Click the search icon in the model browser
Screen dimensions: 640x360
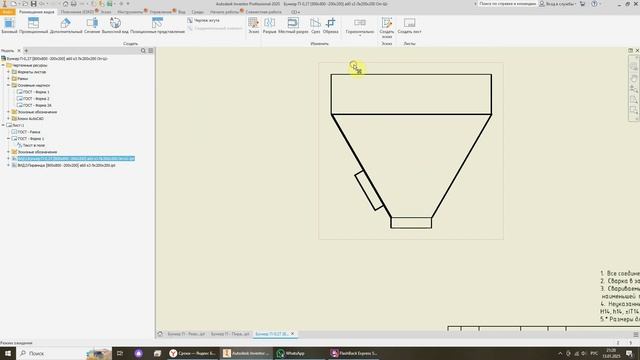143,51
